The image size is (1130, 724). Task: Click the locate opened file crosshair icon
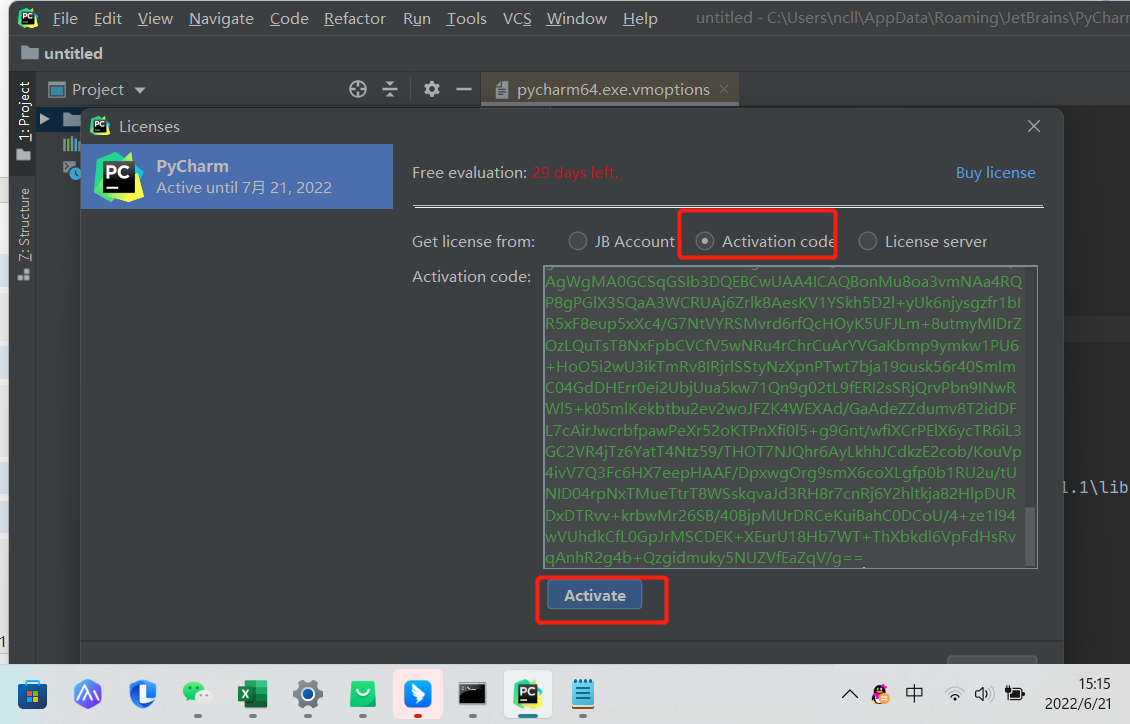click(x=358, y=89)
